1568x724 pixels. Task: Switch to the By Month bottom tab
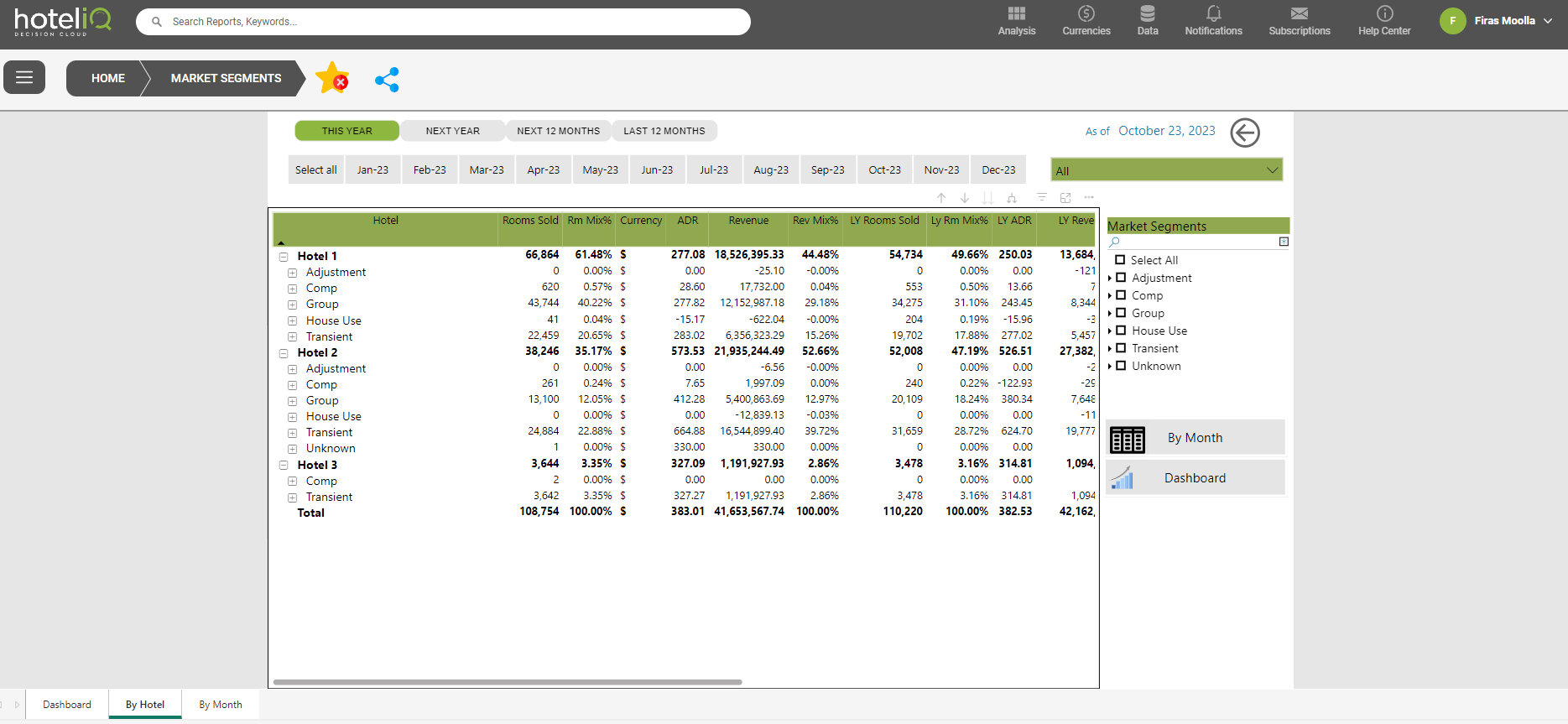221,705
